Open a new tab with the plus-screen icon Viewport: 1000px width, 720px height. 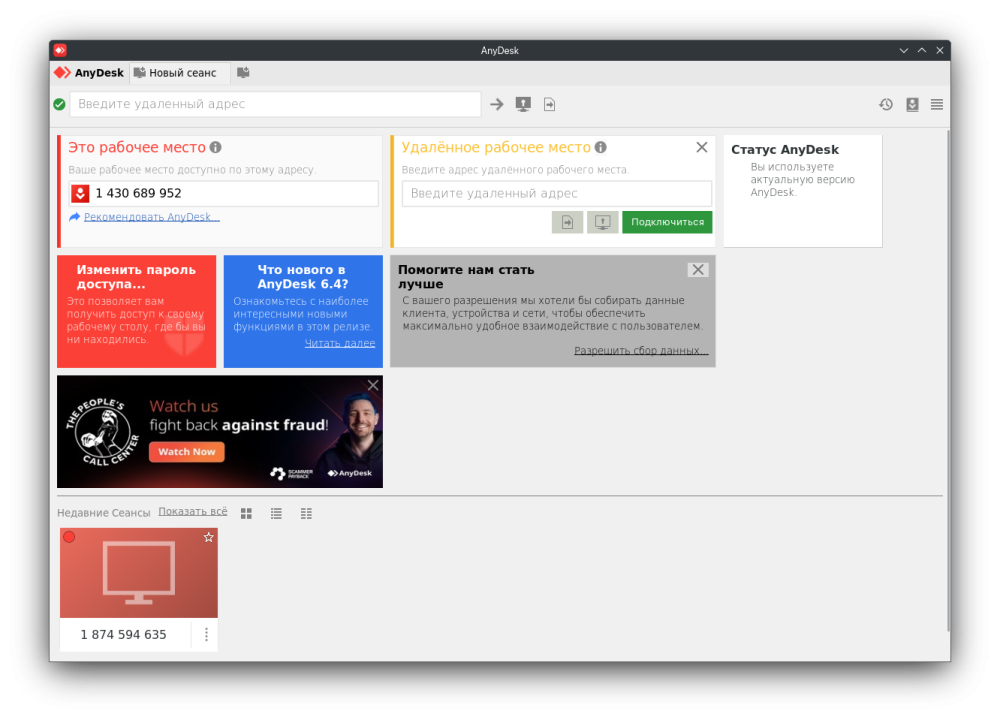tap(243, 73)
